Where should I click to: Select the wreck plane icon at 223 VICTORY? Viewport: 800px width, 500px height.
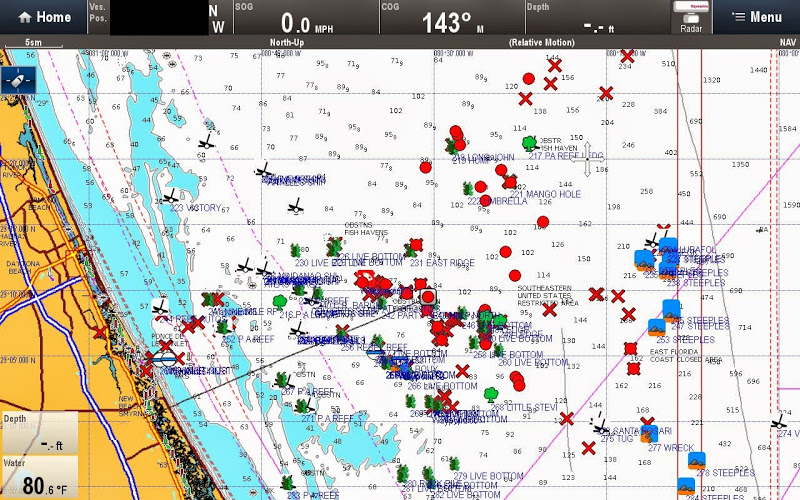click(171, 197)
